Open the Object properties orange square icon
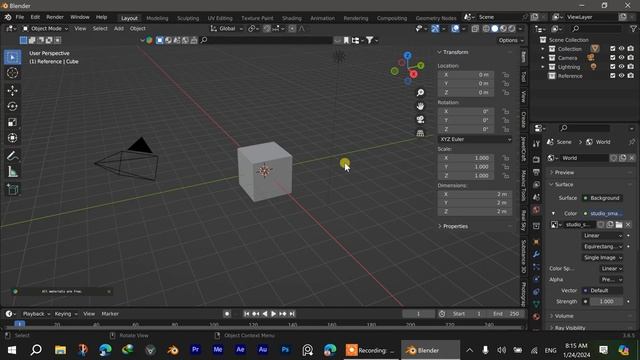Image resolution: width=640 pixels, height=360 pixels. (x=536, y=242)
